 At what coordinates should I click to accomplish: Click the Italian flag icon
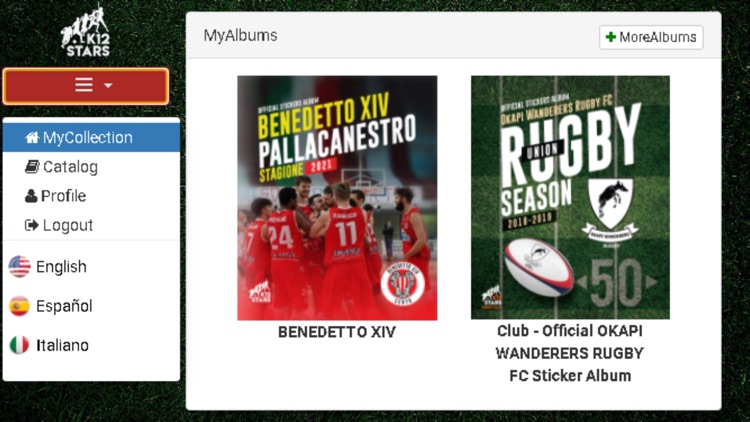(x=20, y=345)
